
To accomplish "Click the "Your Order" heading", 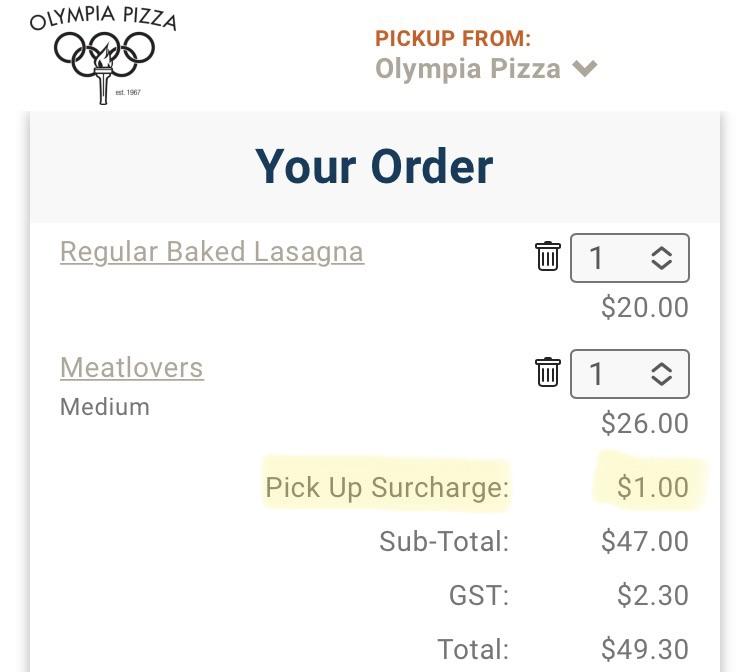I will pos(374,166).
